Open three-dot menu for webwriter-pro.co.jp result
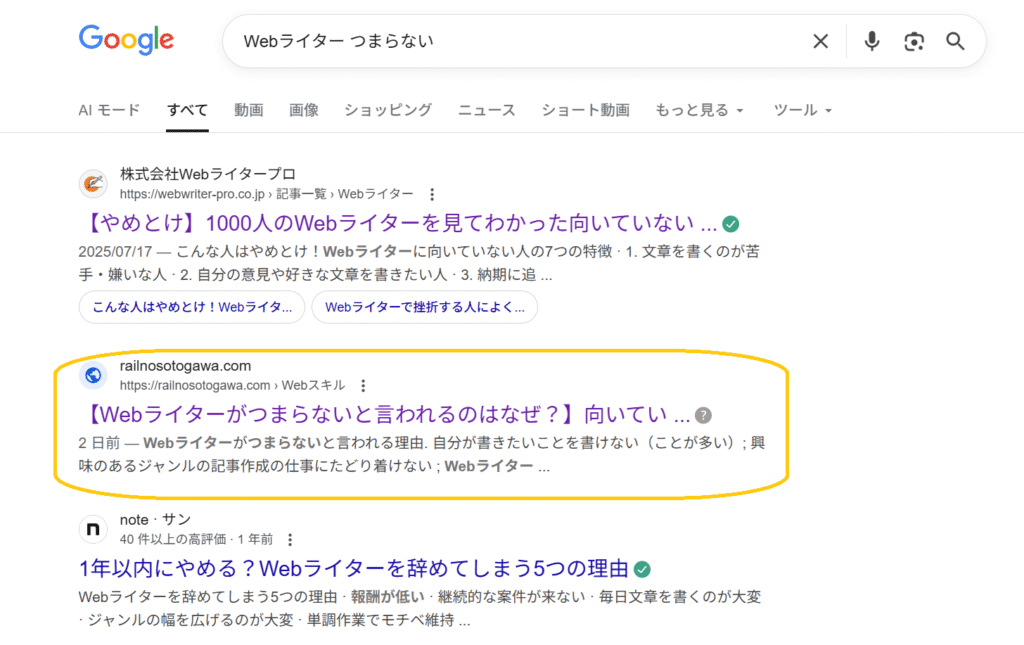1024x645 pixels. point(432,194)
